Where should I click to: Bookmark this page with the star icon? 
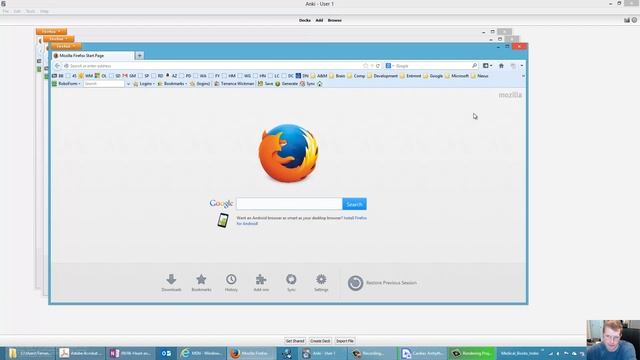coord(366,66)
